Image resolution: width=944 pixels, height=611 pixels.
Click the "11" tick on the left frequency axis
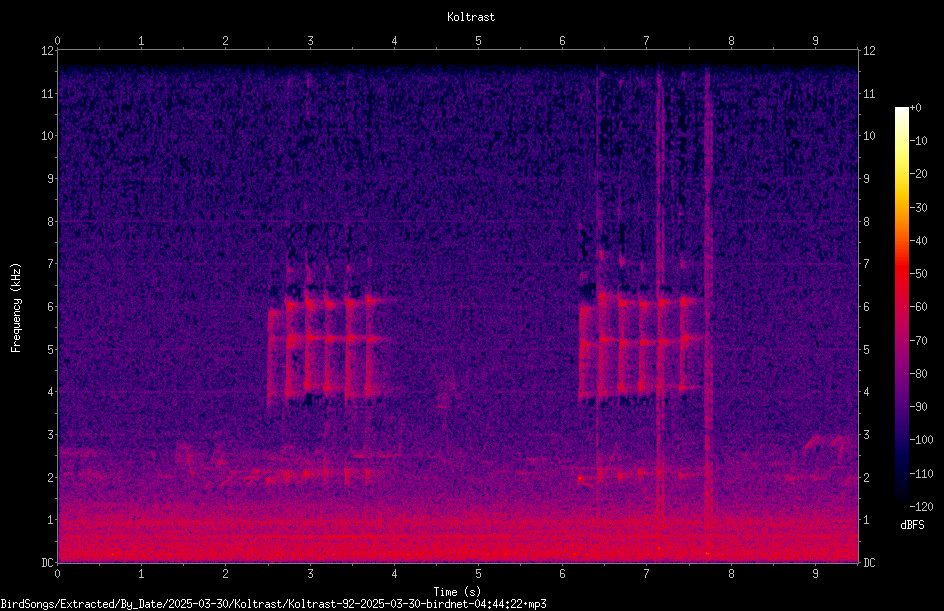coord(47,94)
